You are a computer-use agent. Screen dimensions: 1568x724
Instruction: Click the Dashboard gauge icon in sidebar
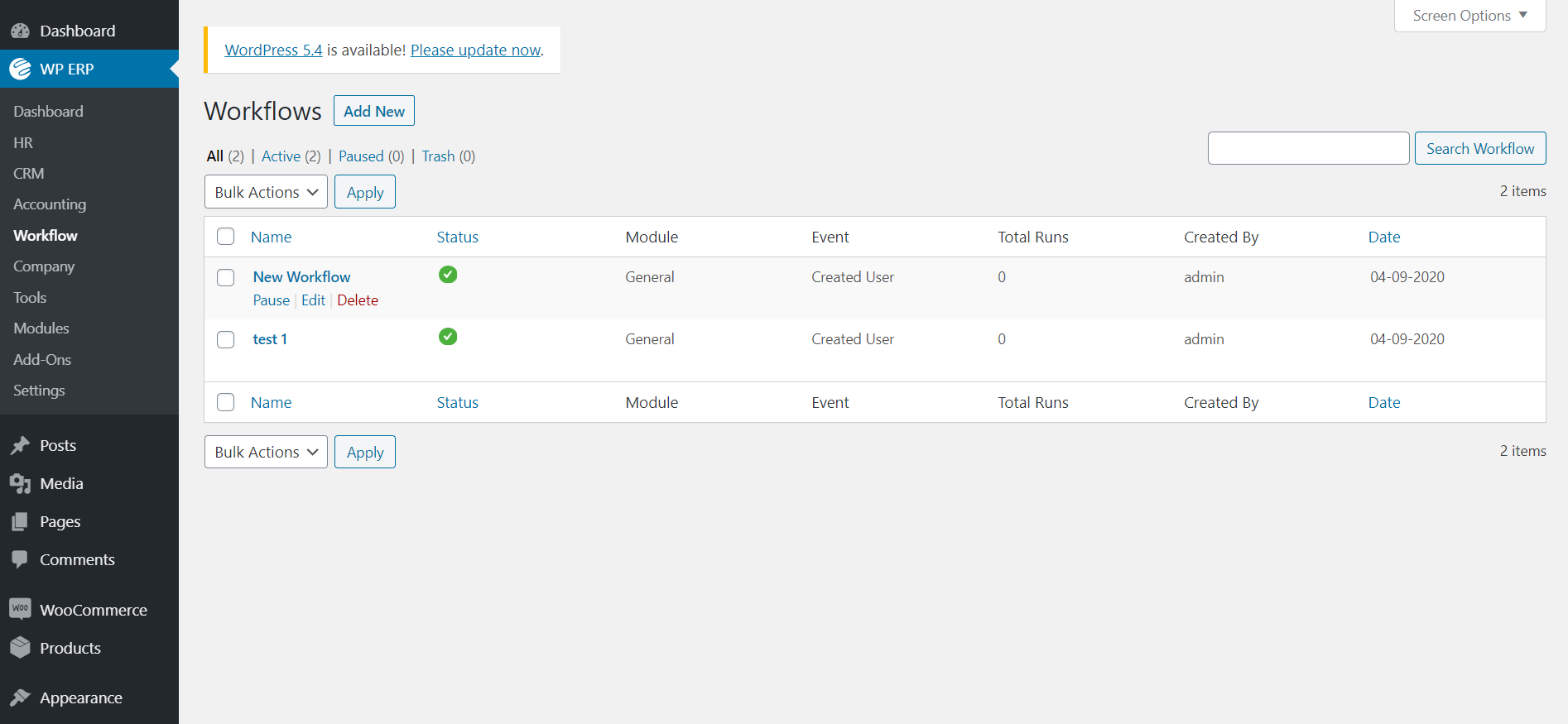tap(21, 31)
